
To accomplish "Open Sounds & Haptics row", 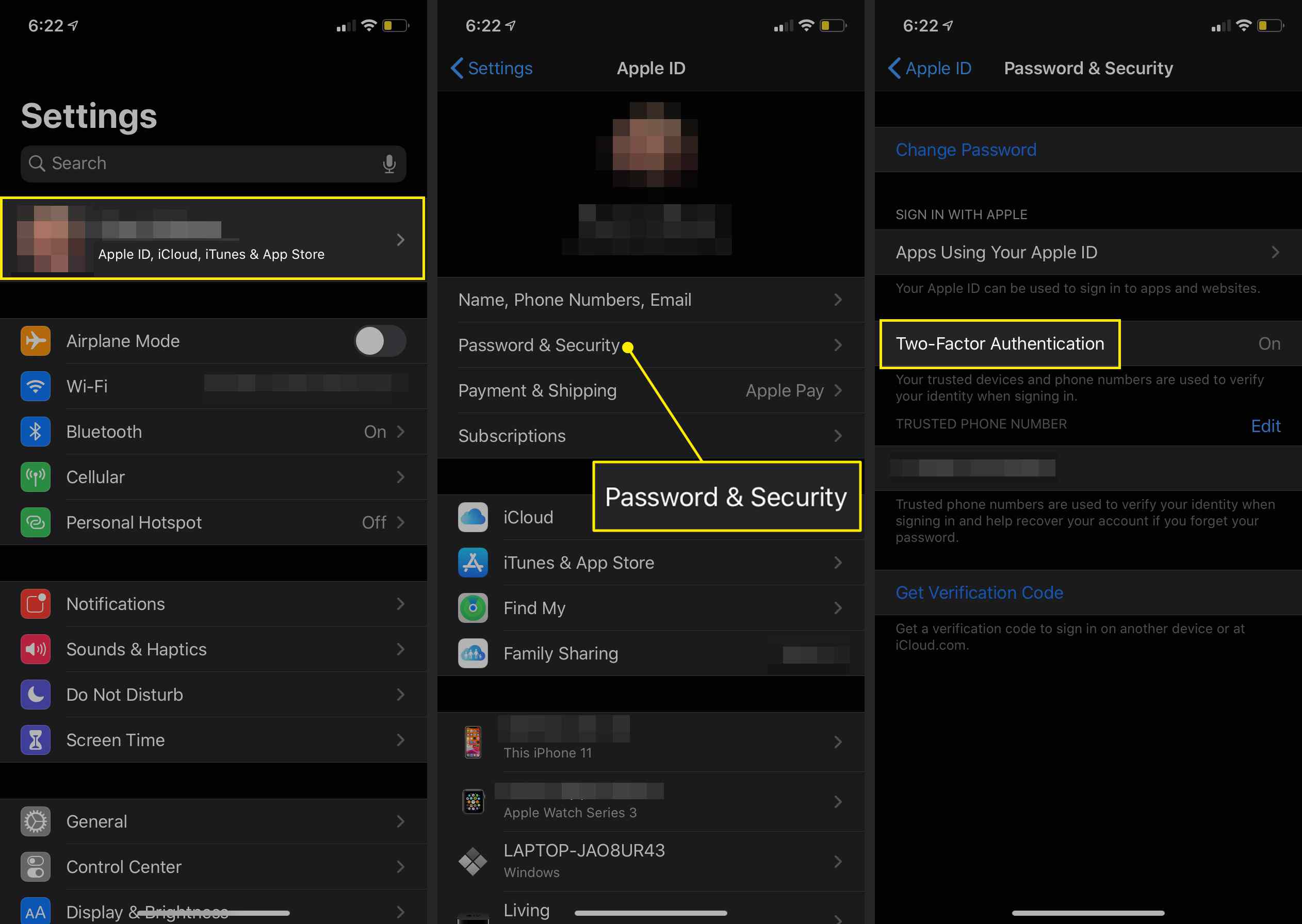I will pyautogui.click(x=214, y=649).
